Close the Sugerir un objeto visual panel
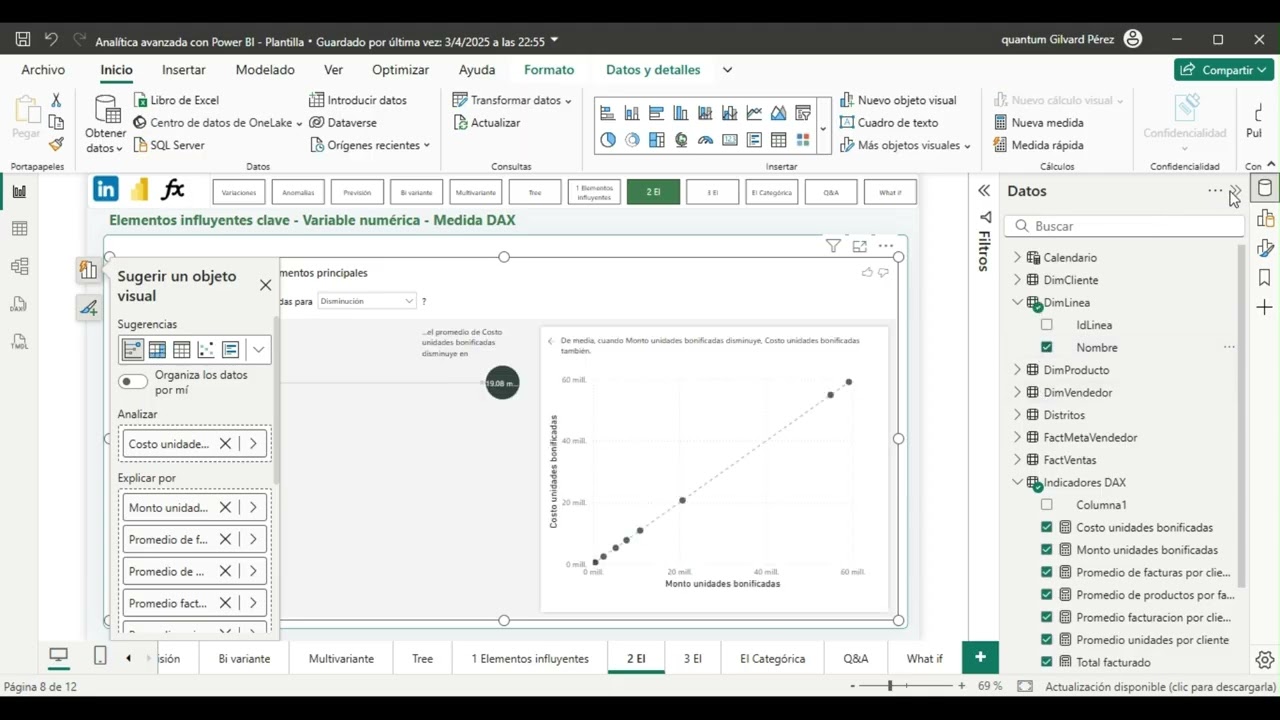The image size is (1280, 720). point(265,285)
